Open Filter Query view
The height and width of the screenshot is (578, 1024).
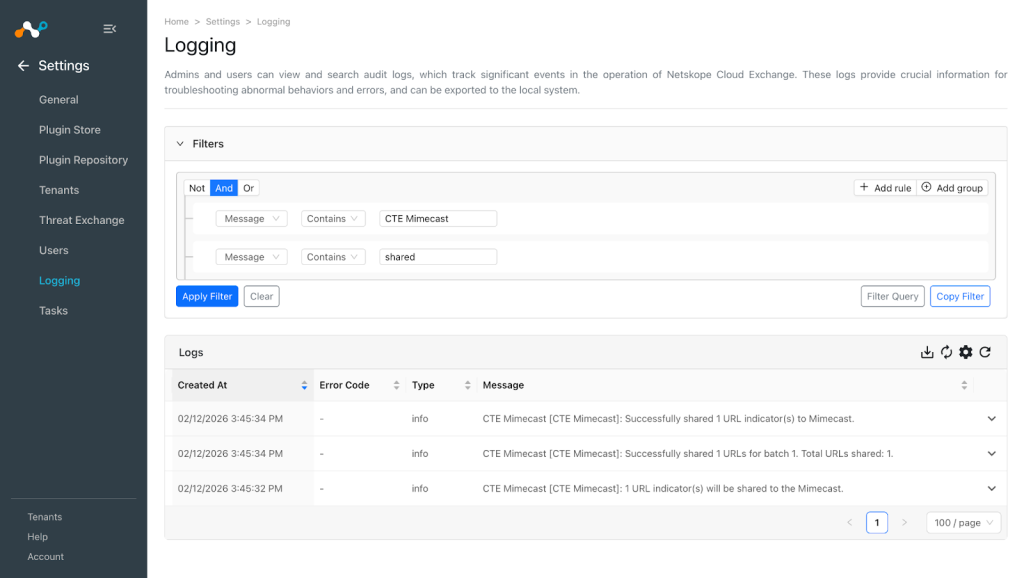[x=893, y=297]
